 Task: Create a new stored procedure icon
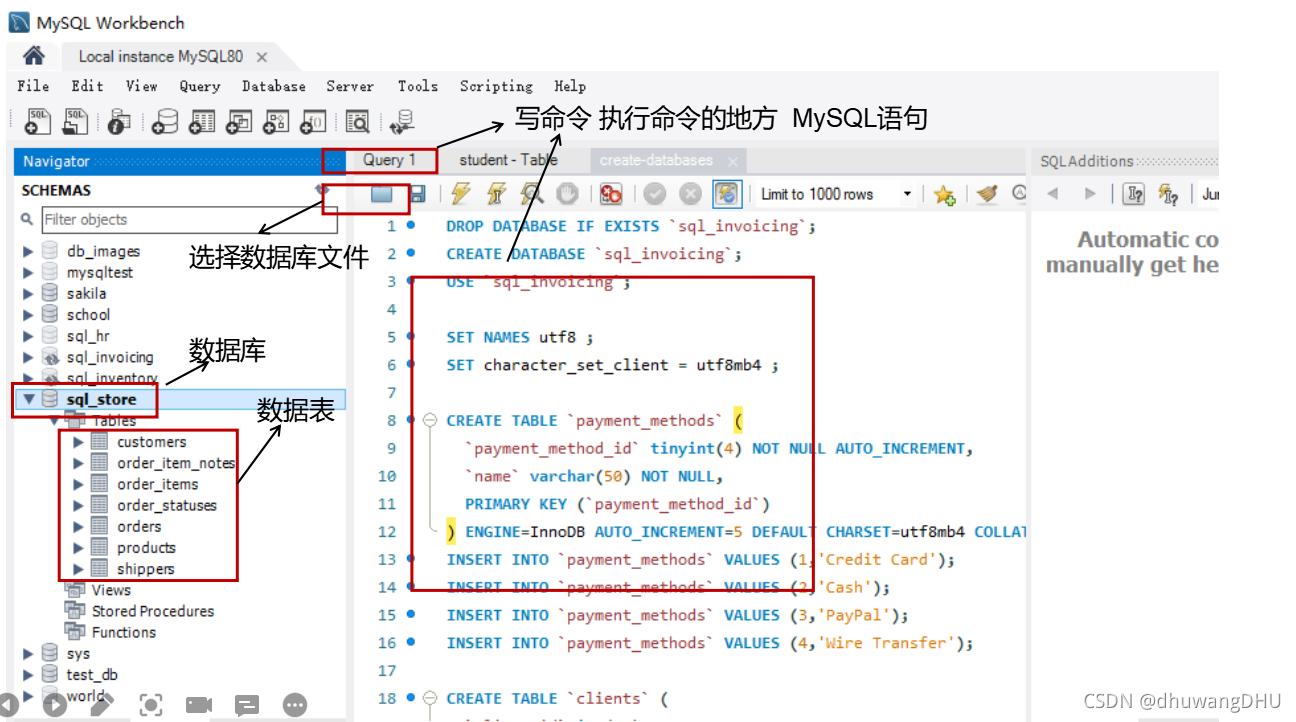click(276, 121)
